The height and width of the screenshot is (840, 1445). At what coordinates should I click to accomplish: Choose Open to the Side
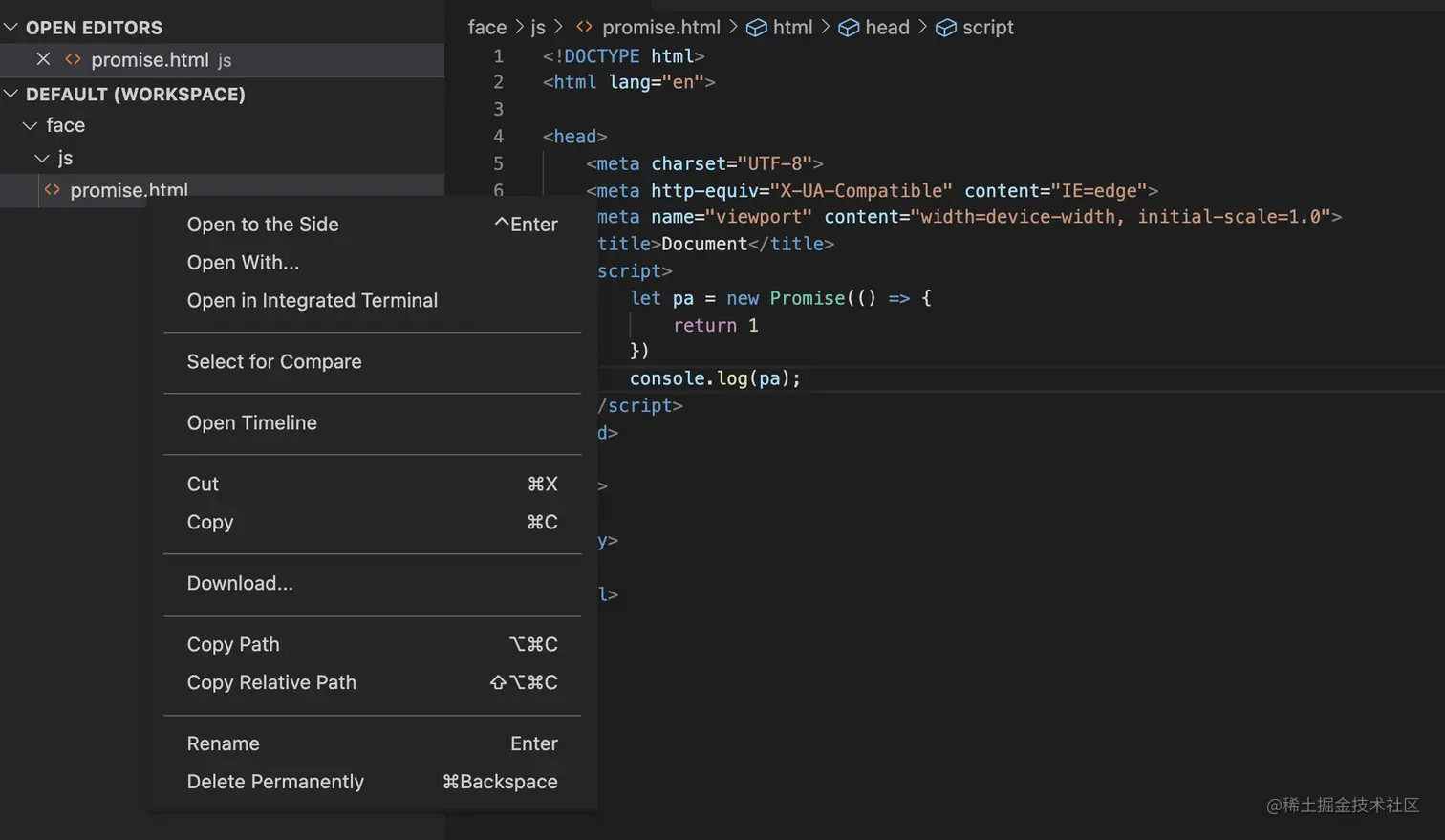click(263, 224)
